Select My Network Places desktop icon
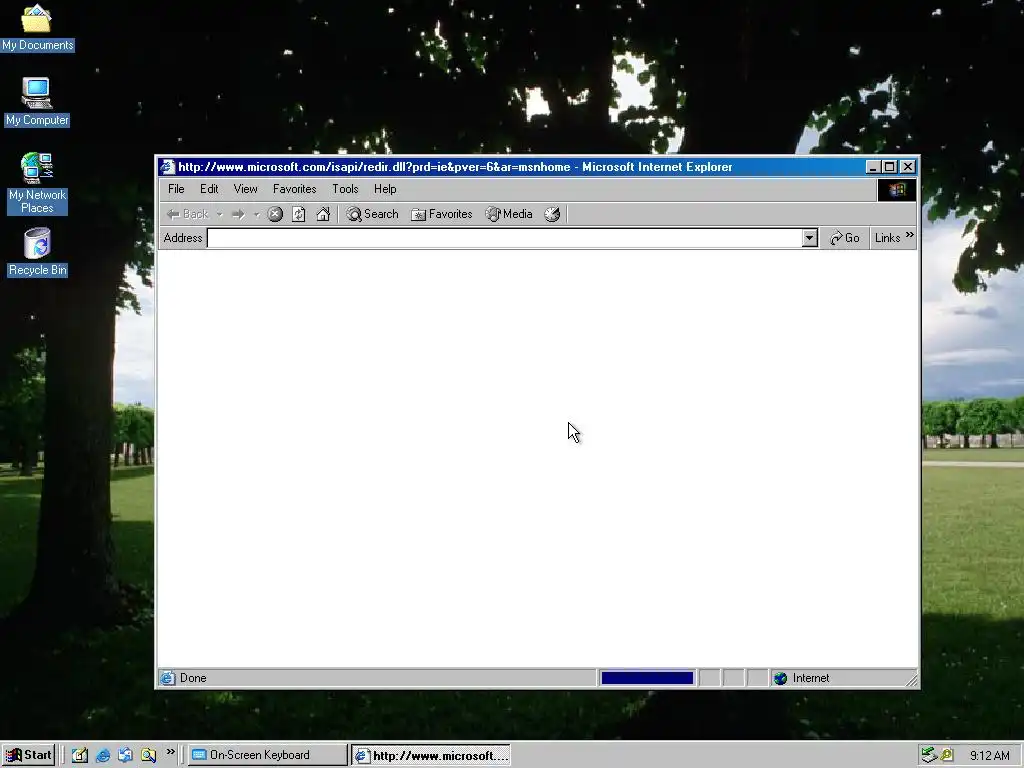This screenshot has width=1024, height=768. pos(37,184)
